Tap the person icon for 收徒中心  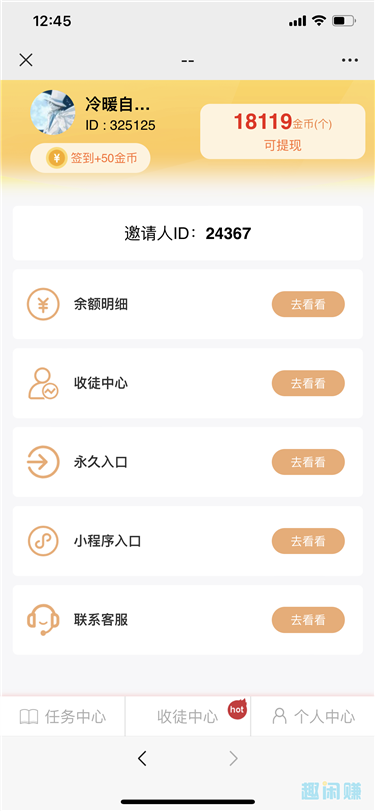(43, 383)
